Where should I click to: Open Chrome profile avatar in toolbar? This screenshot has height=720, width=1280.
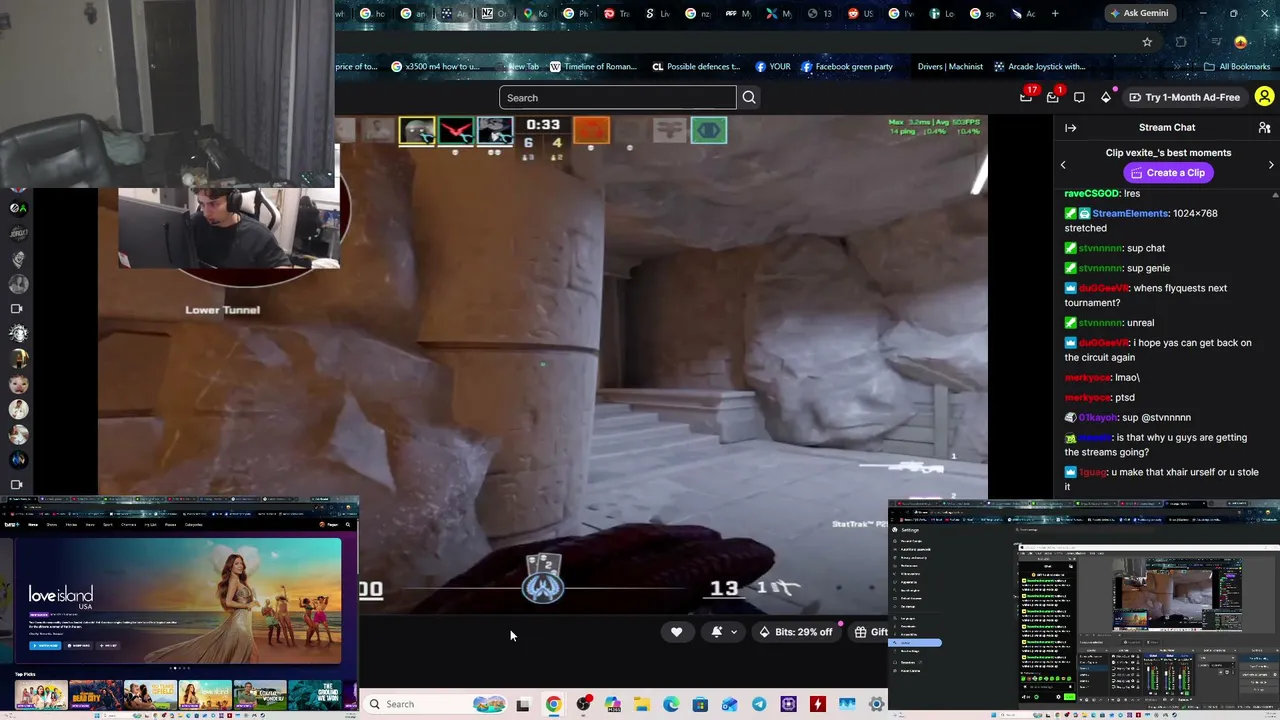(x=1241, y=42)
